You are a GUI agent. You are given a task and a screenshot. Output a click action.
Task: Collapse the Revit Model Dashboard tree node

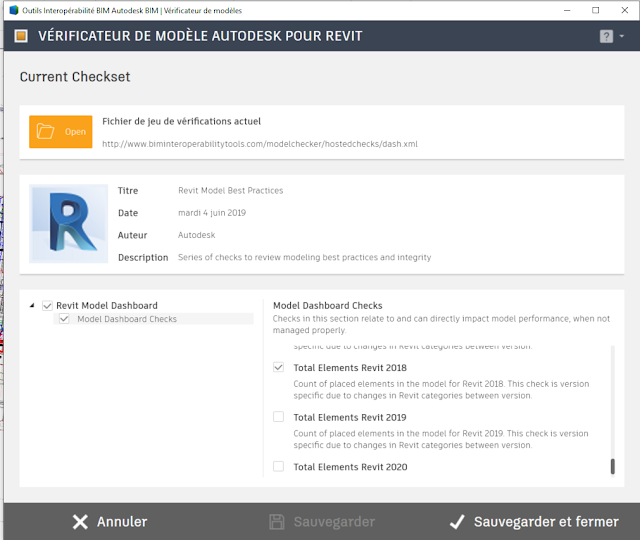coord(32,305)
